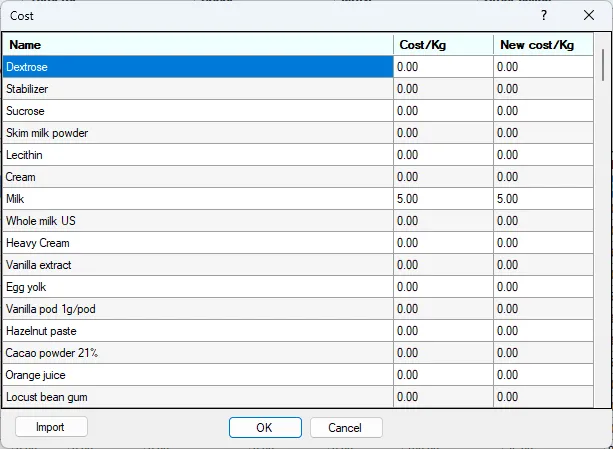Select the Dextrose row name
Screen dimensions: 613x449
click(x=198, y=66)
